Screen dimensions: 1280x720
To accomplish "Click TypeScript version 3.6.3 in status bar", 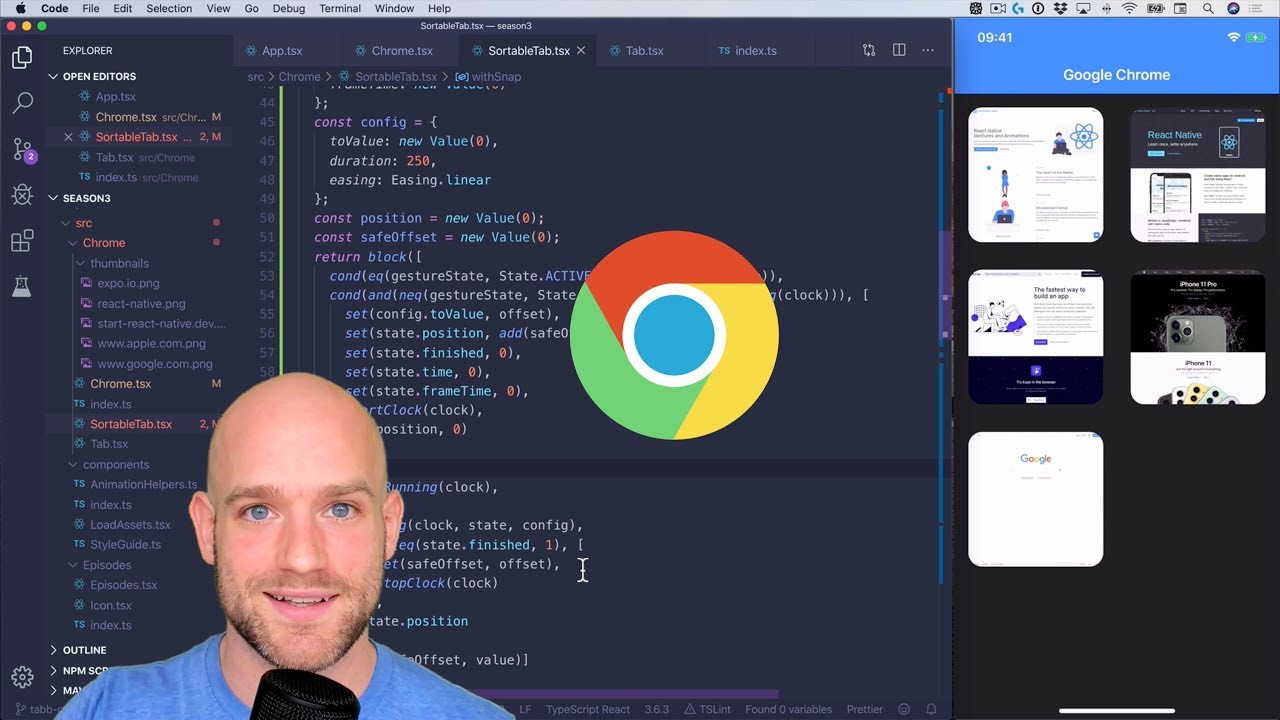I will click(x=657, y=709).
